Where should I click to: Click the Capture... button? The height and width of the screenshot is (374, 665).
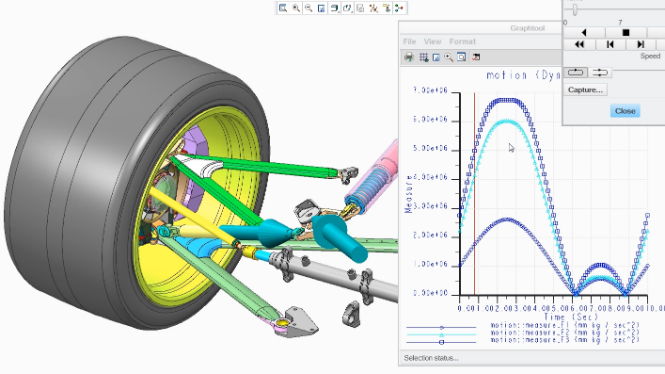585,90
